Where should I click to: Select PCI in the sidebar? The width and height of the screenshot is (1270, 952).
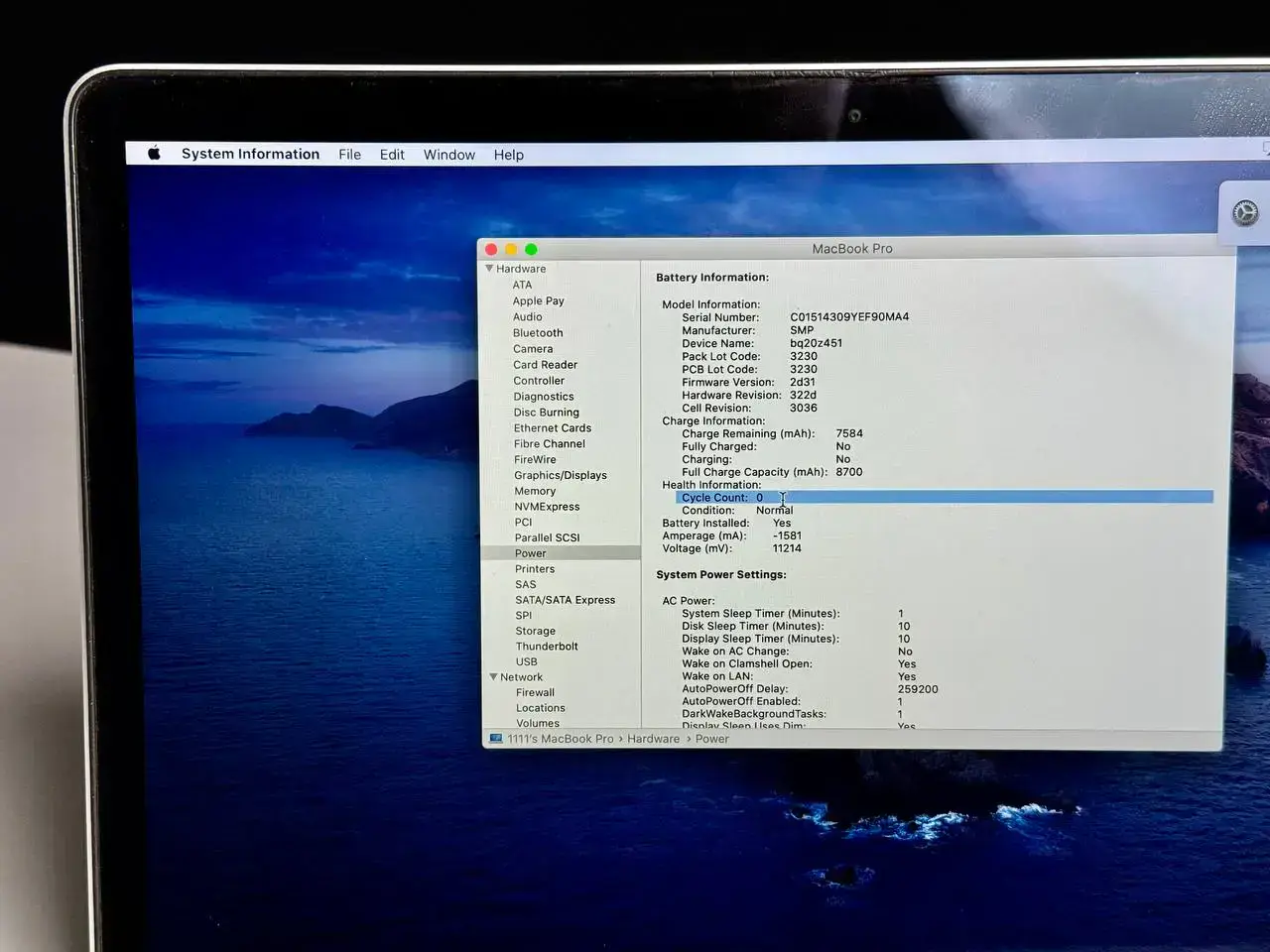tap(523, 522)
